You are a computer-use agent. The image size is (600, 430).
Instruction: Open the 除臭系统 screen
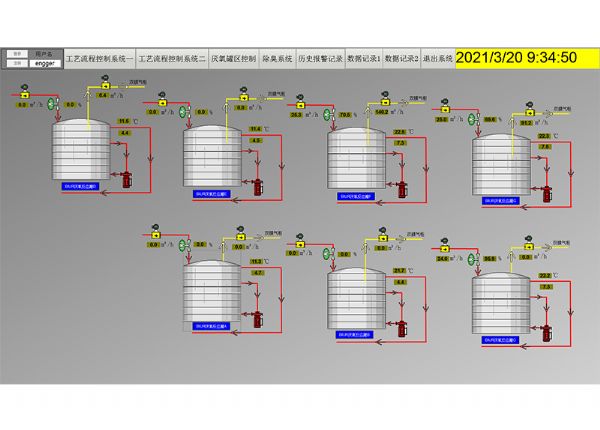click(277, 59)
